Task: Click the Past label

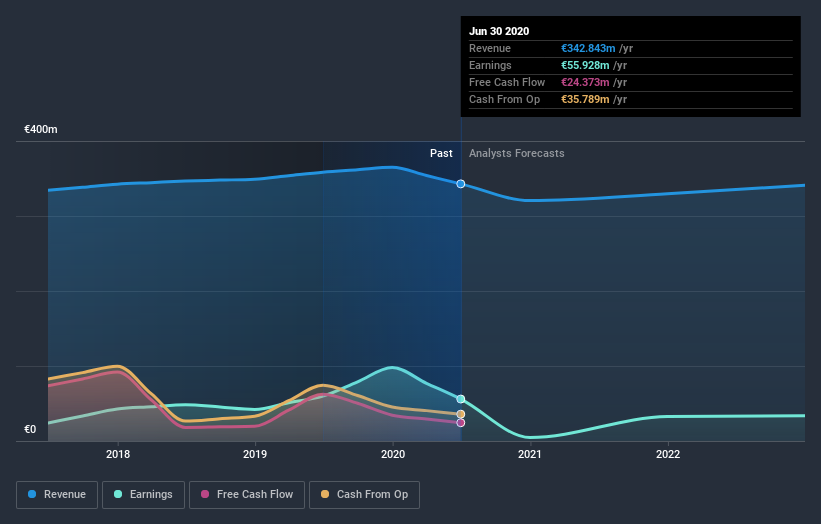Action: click(441, 153)
